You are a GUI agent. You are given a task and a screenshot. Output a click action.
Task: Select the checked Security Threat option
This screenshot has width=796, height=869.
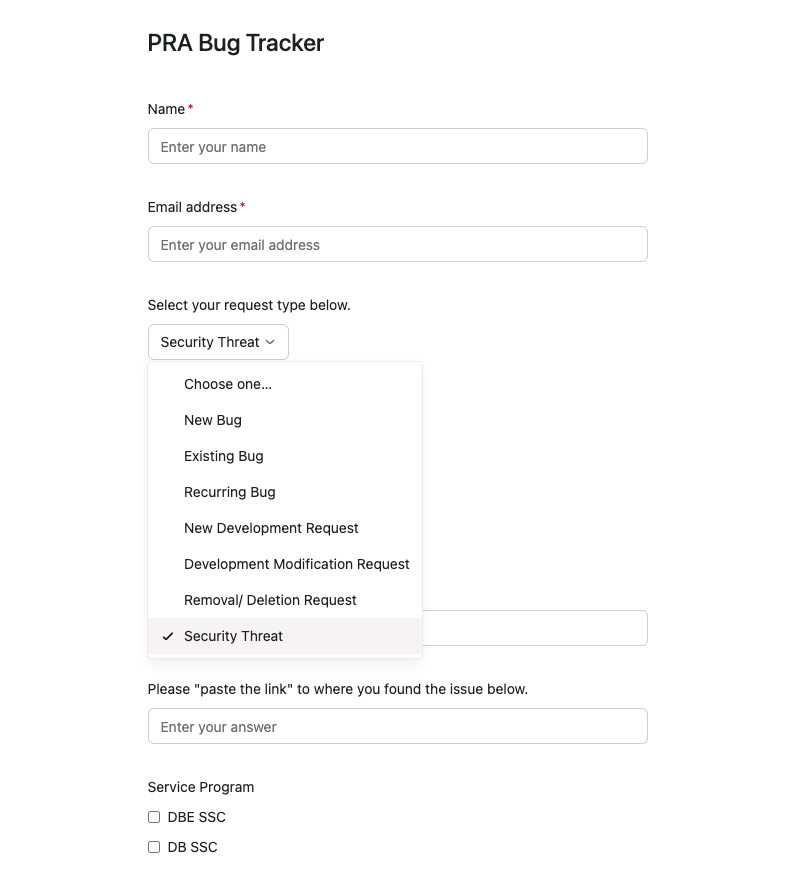(x=234, y=636)
